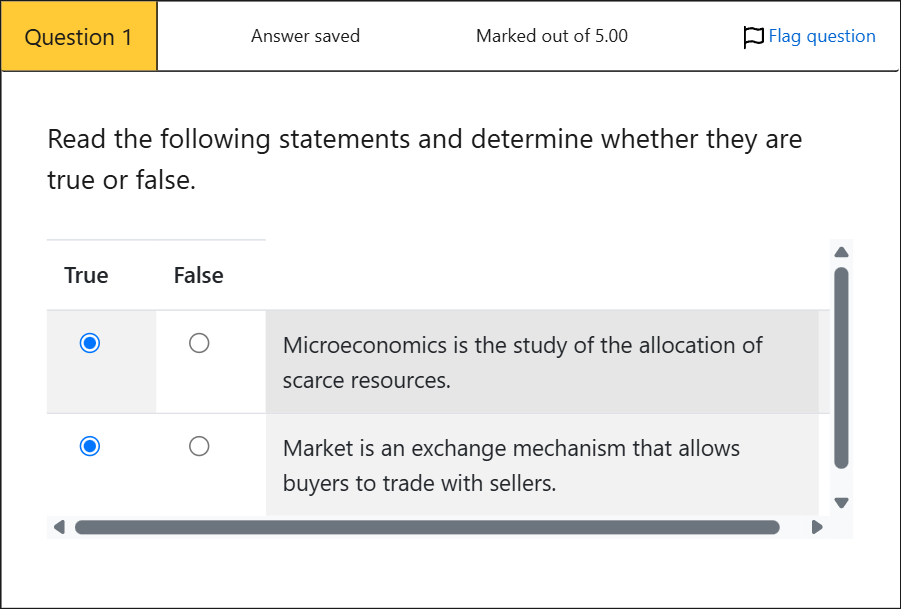The width and height of the screenshot is (901, 609).
Task: Click the Answer saved status label
Action: (x=305, y=36)
